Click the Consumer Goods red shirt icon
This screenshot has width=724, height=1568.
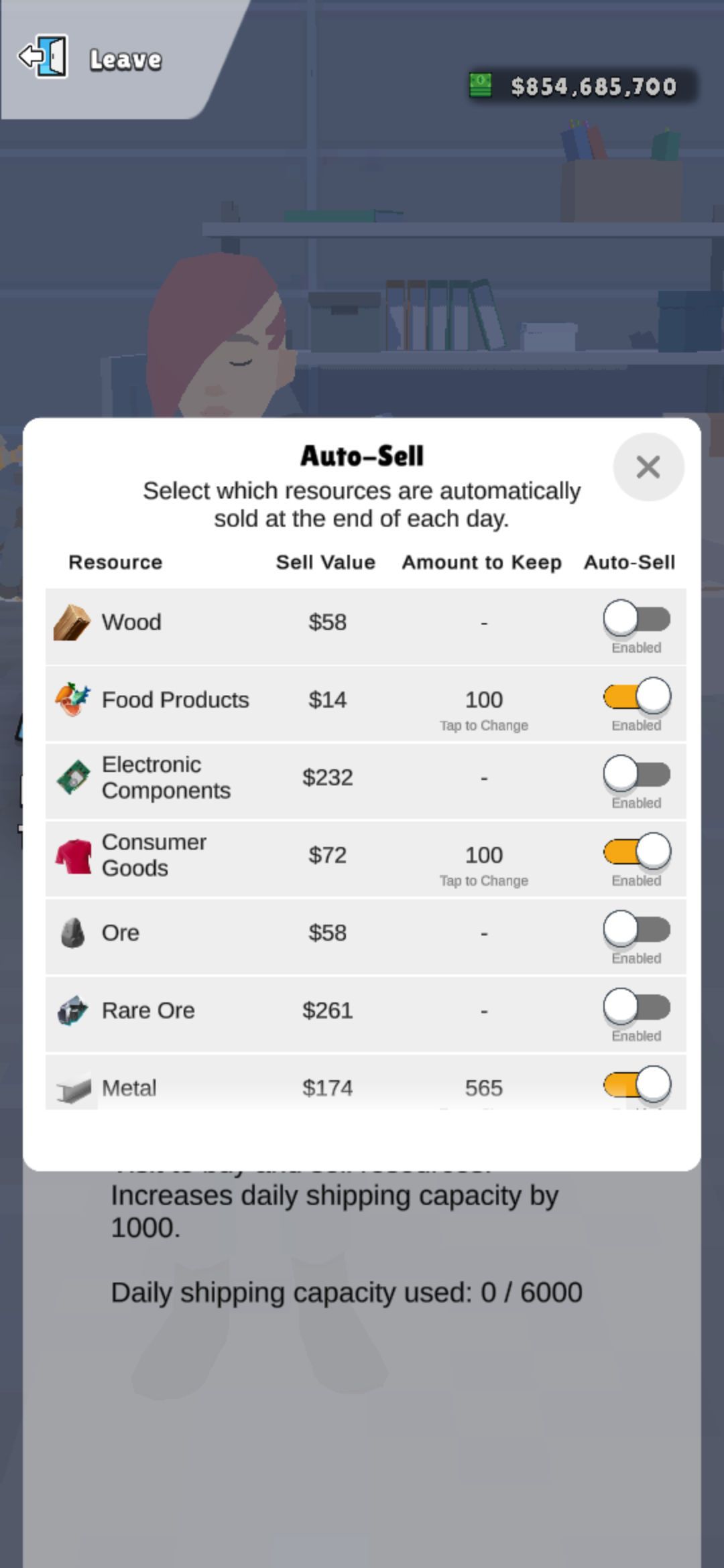(x=73, y=856)
